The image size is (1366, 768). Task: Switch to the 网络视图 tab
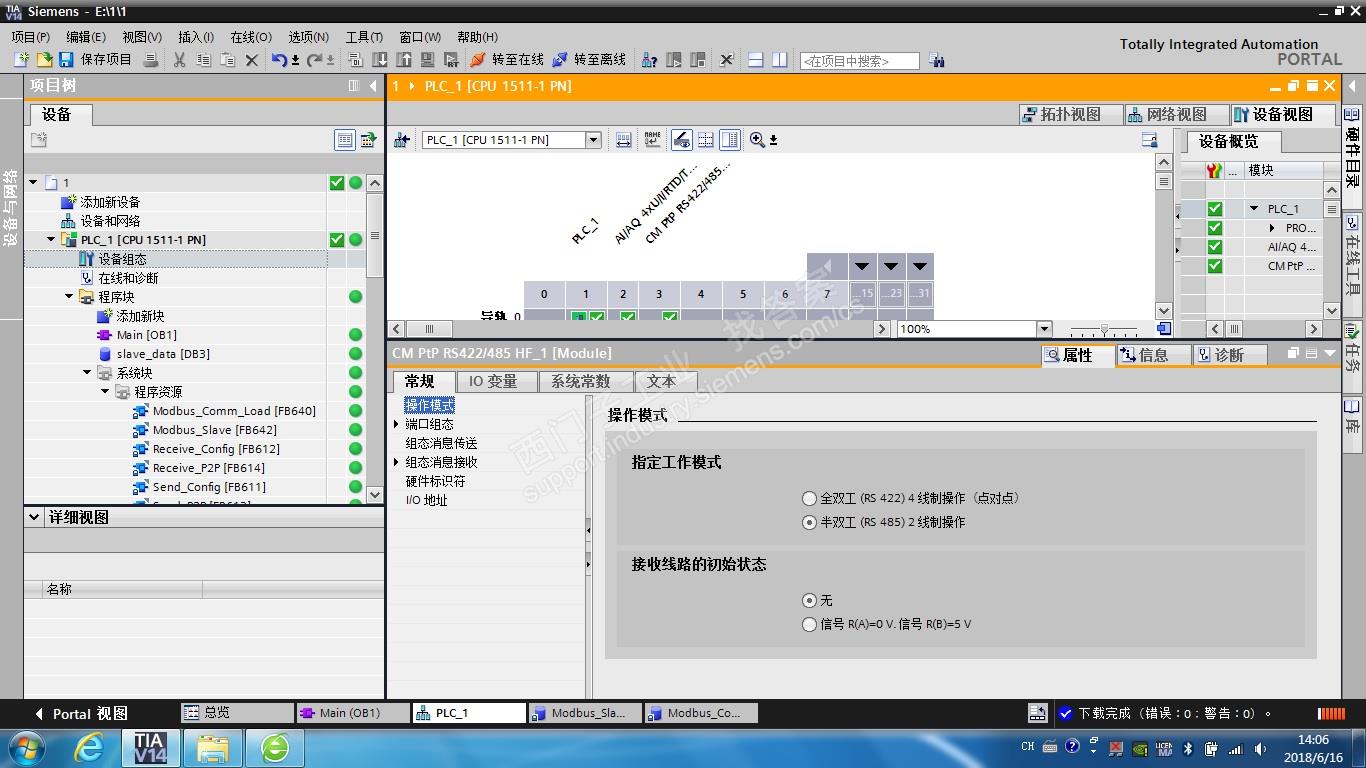coord(1176,114)
